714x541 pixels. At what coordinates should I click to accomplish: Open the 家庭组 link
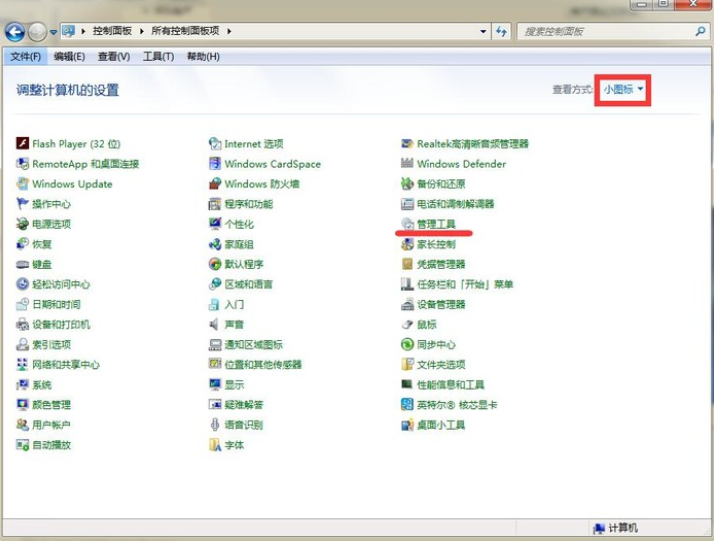pyautogui.click(x=239, y=244)
